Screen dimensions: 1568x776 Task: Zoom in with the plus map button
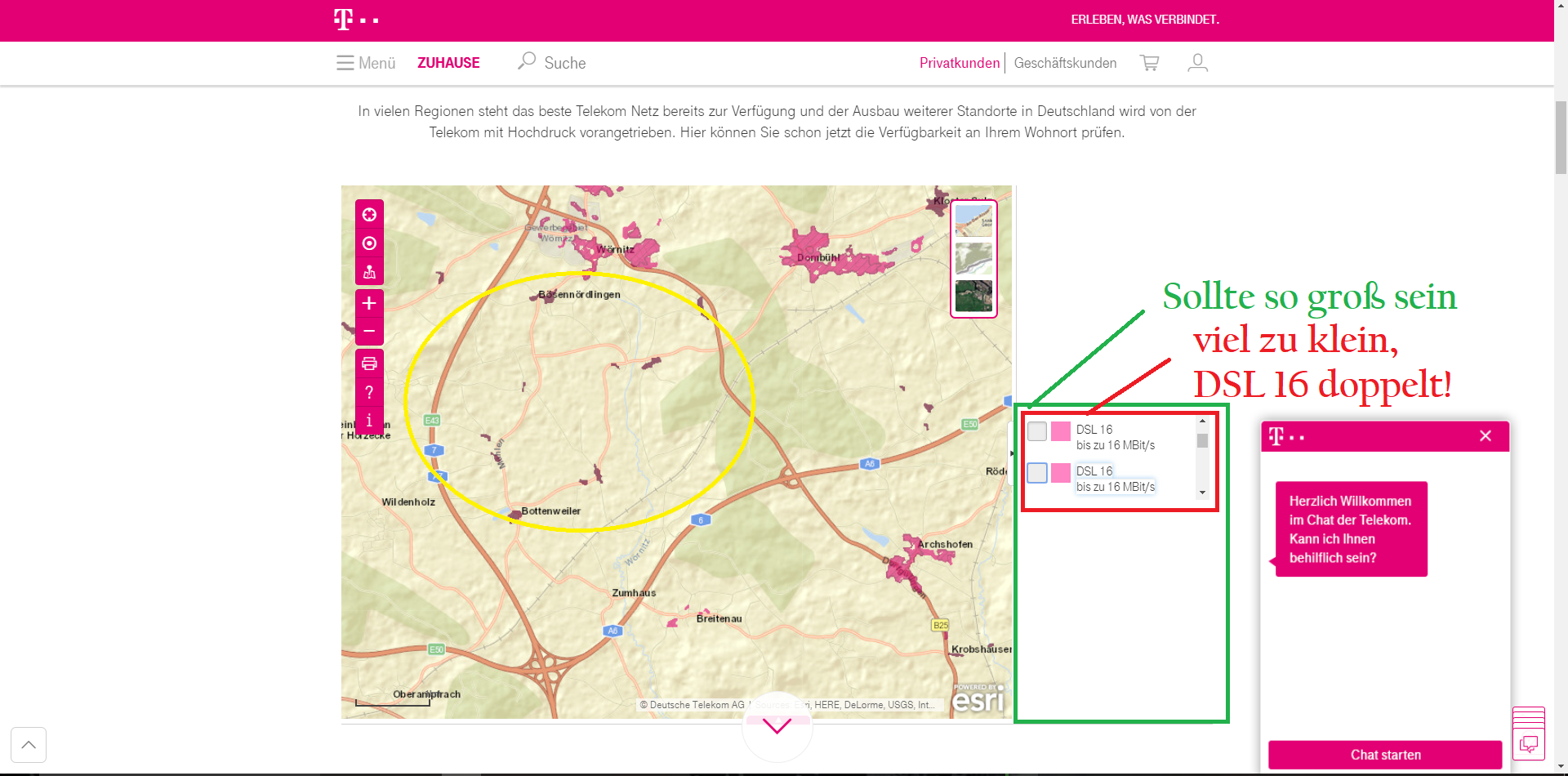click(x=369, y=303)
